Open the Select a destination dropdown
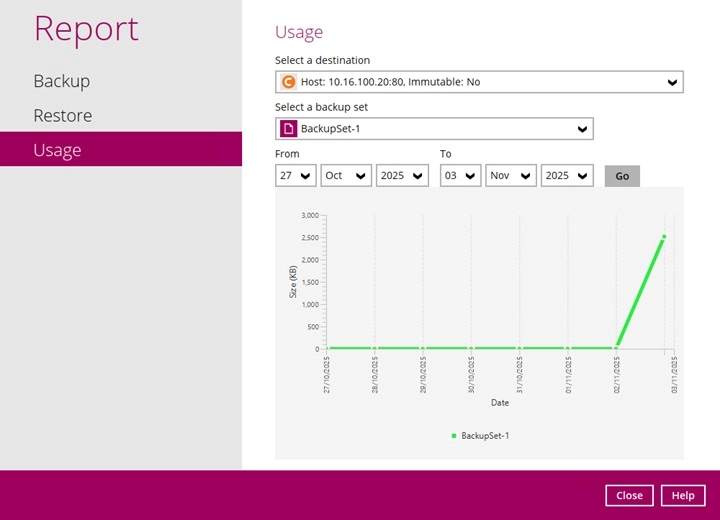The height and width of the screenshot is (520, 720). point(478,82)
